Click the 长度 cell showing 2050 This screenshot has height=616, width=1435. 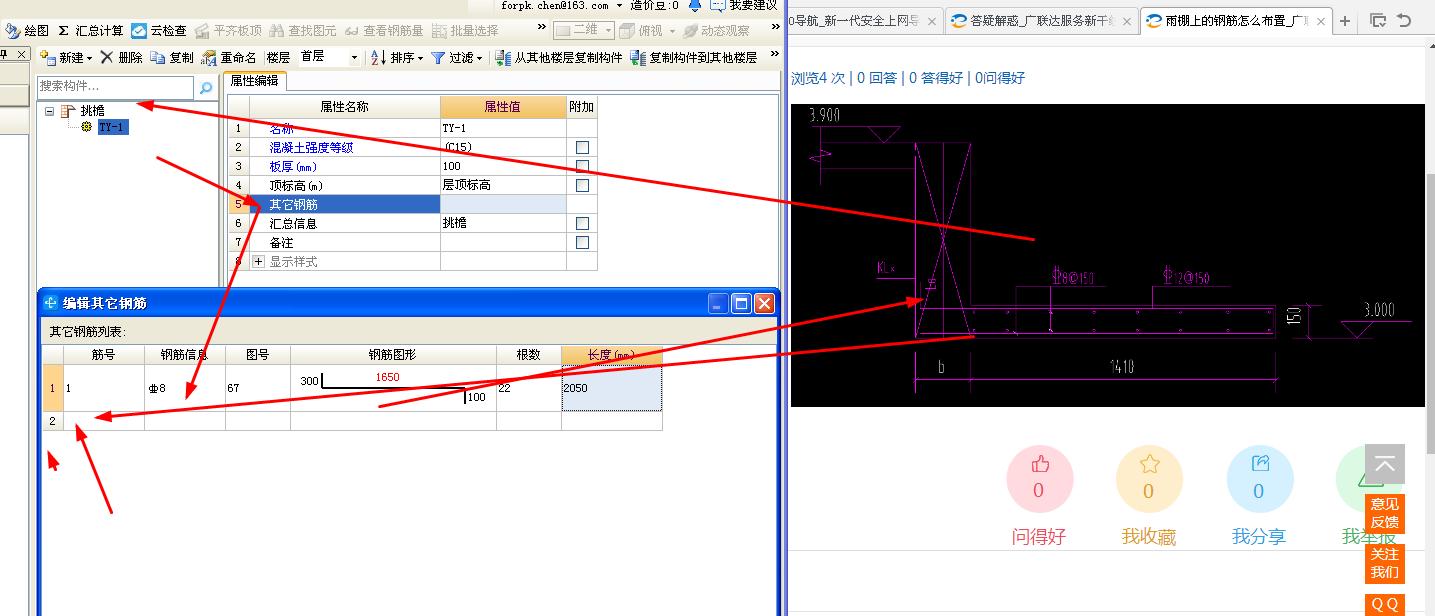[x=612, y=388]
